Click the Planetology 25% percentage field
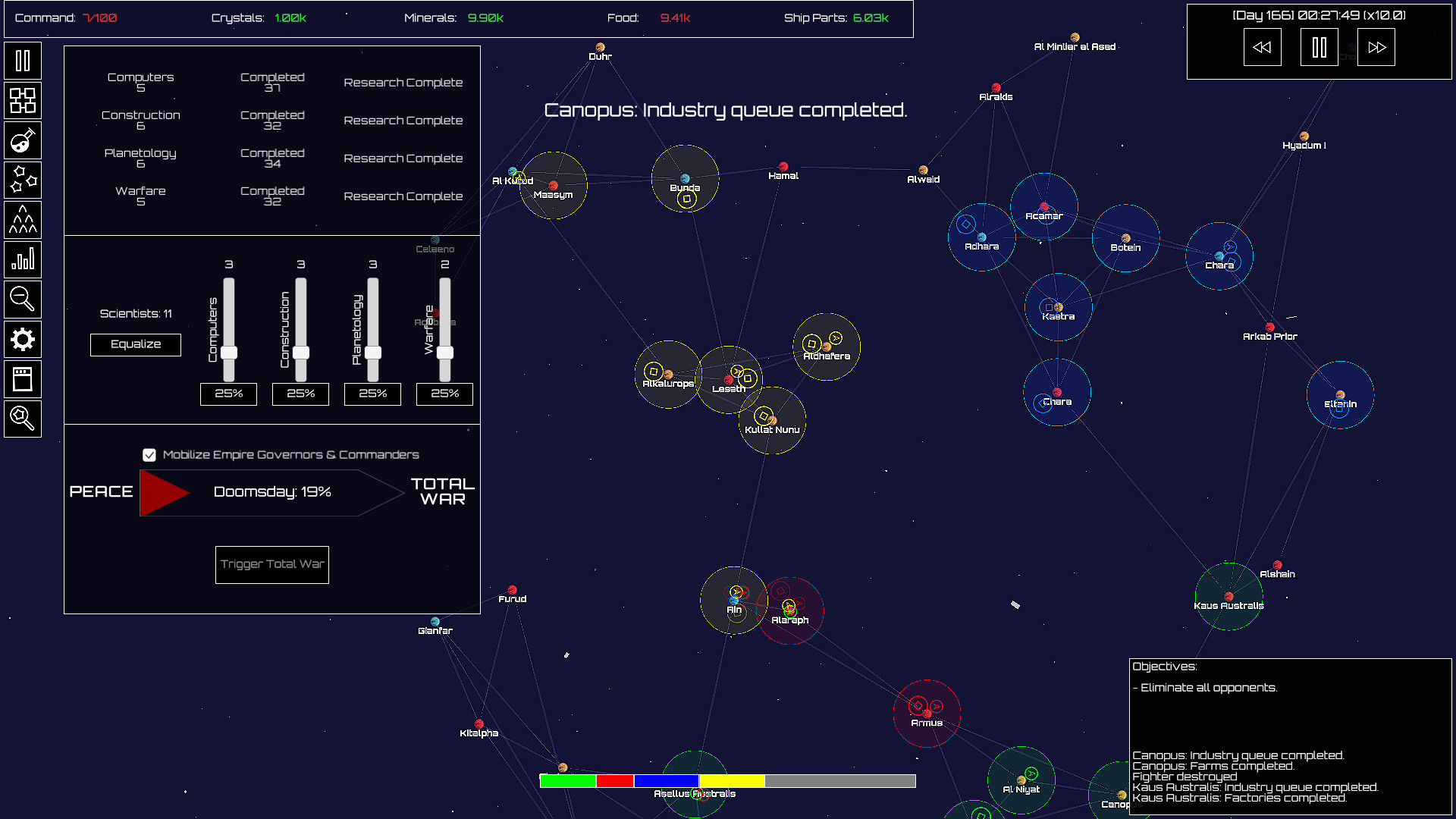 [x=372, y=394]
